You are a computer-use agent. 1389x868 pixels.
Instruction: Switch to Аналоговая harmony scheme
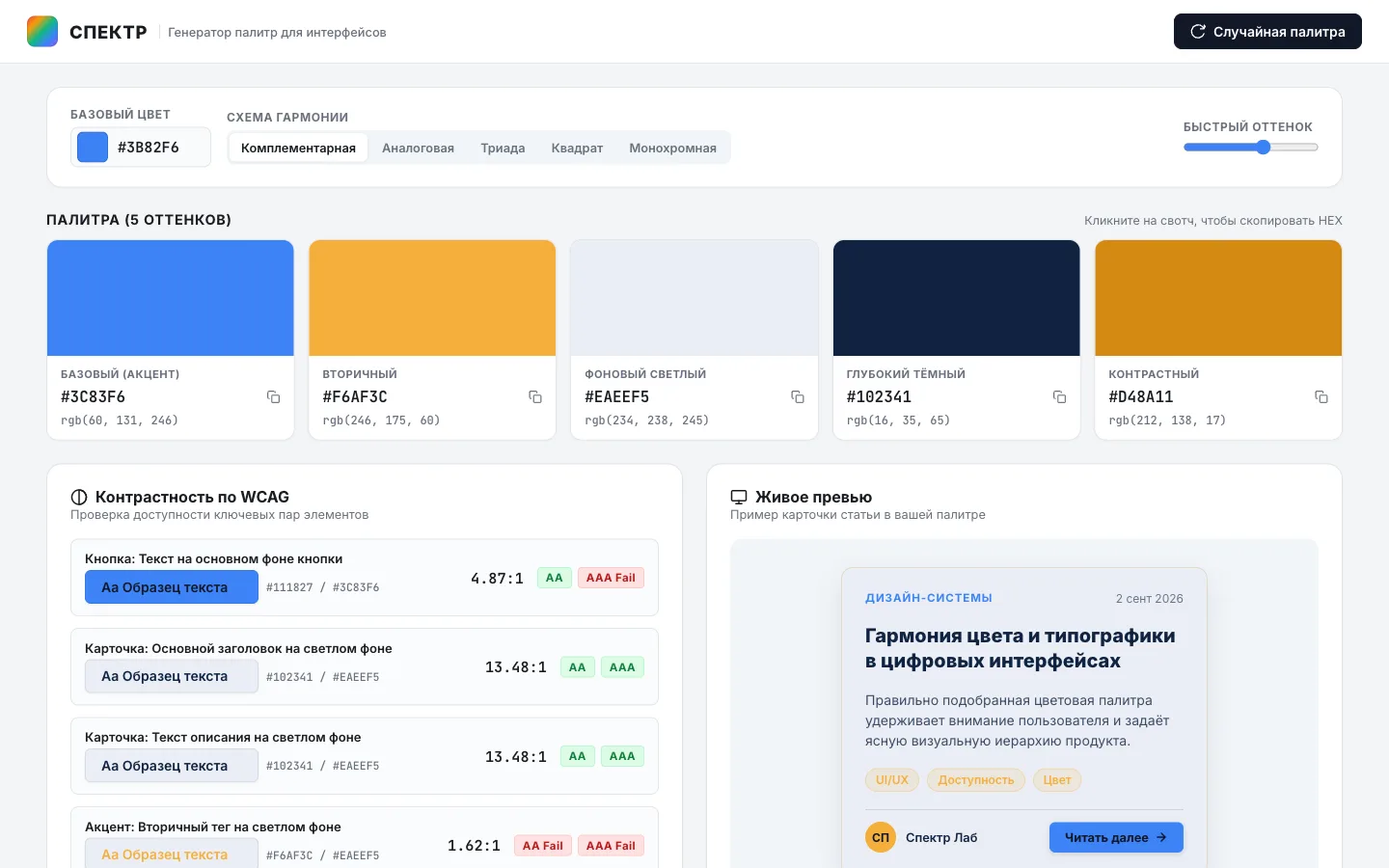pos(418,148)
